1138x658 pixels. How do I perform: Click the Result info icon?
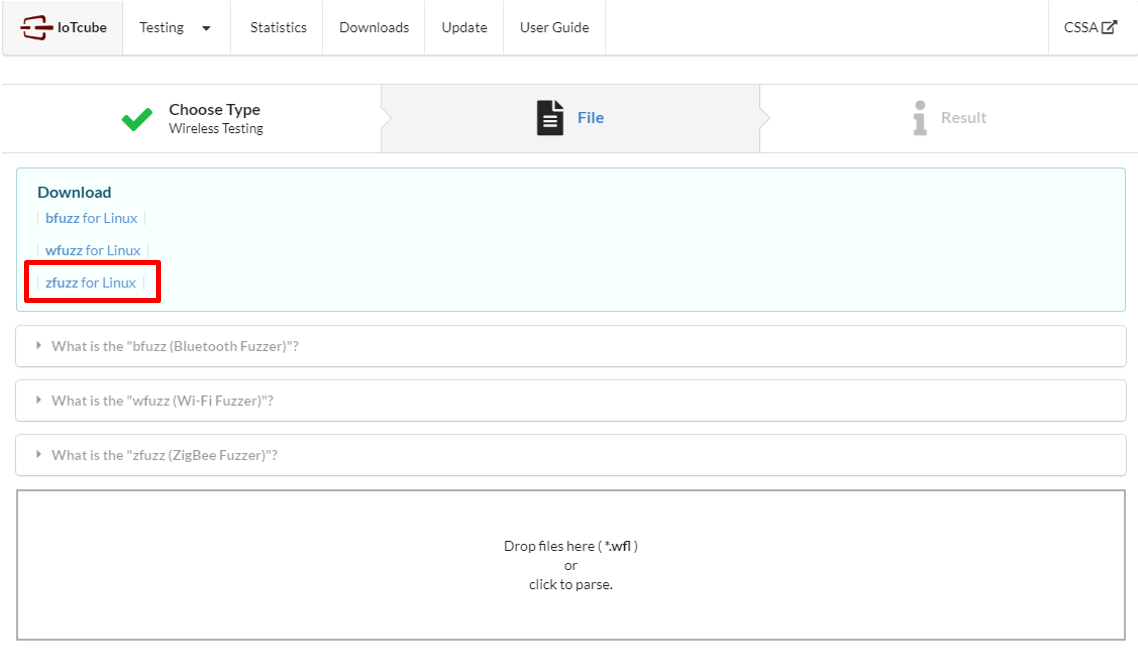click(x=920, y=118)
